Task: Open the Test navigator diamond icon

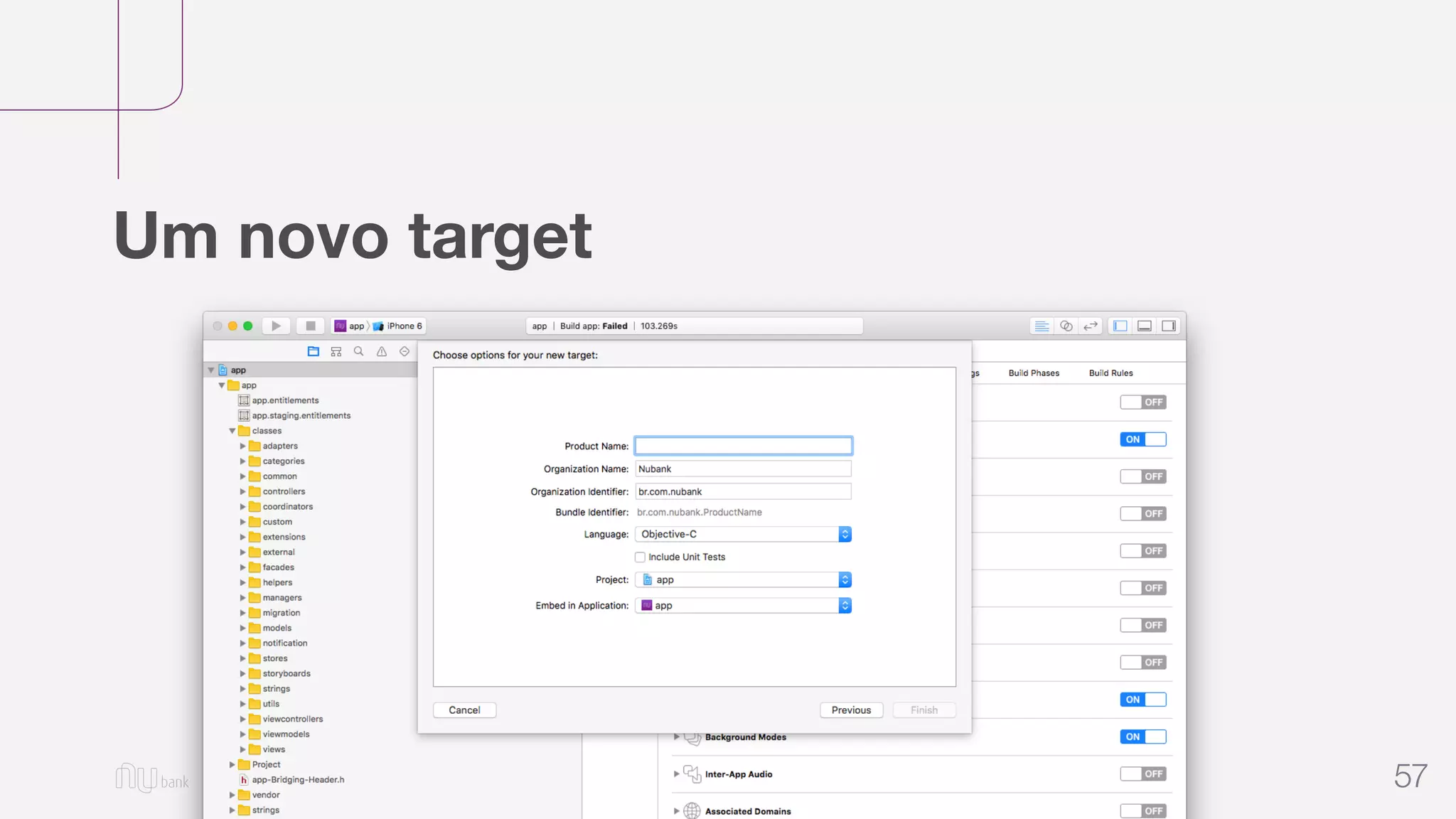Action: click(405, 351)
